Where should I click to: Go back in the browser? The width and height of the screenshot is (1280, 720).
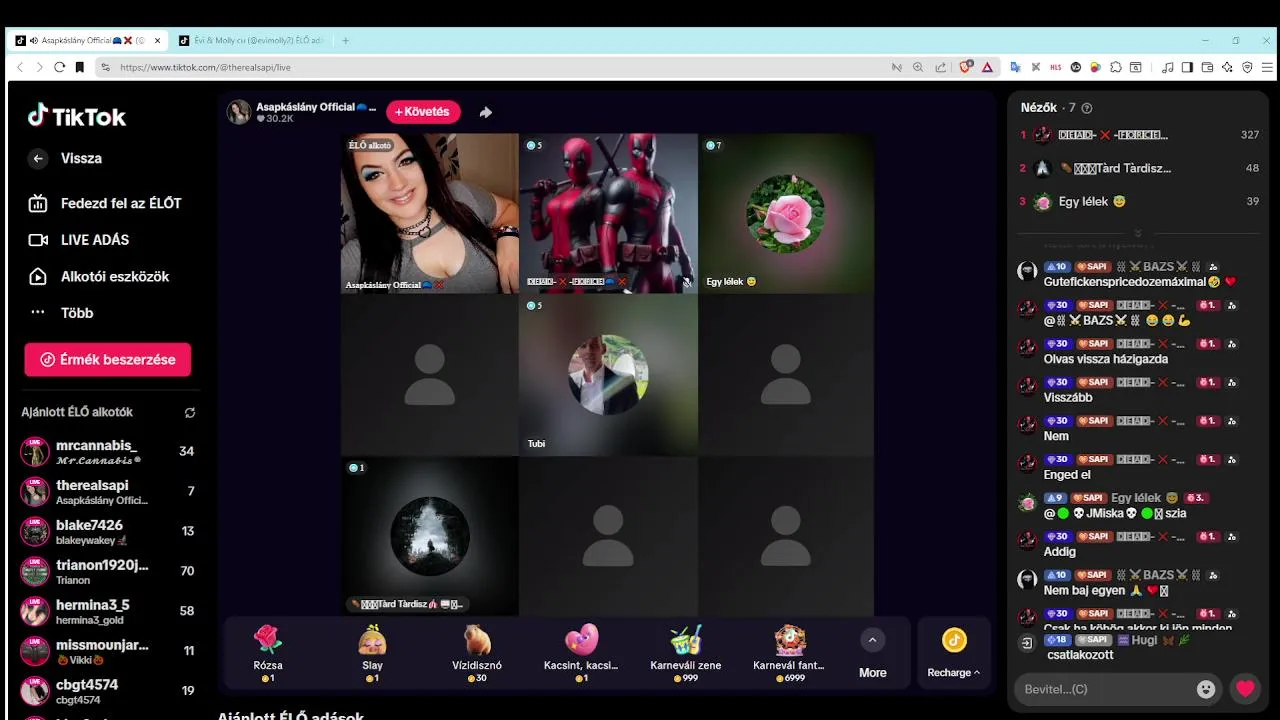(20, 67)
